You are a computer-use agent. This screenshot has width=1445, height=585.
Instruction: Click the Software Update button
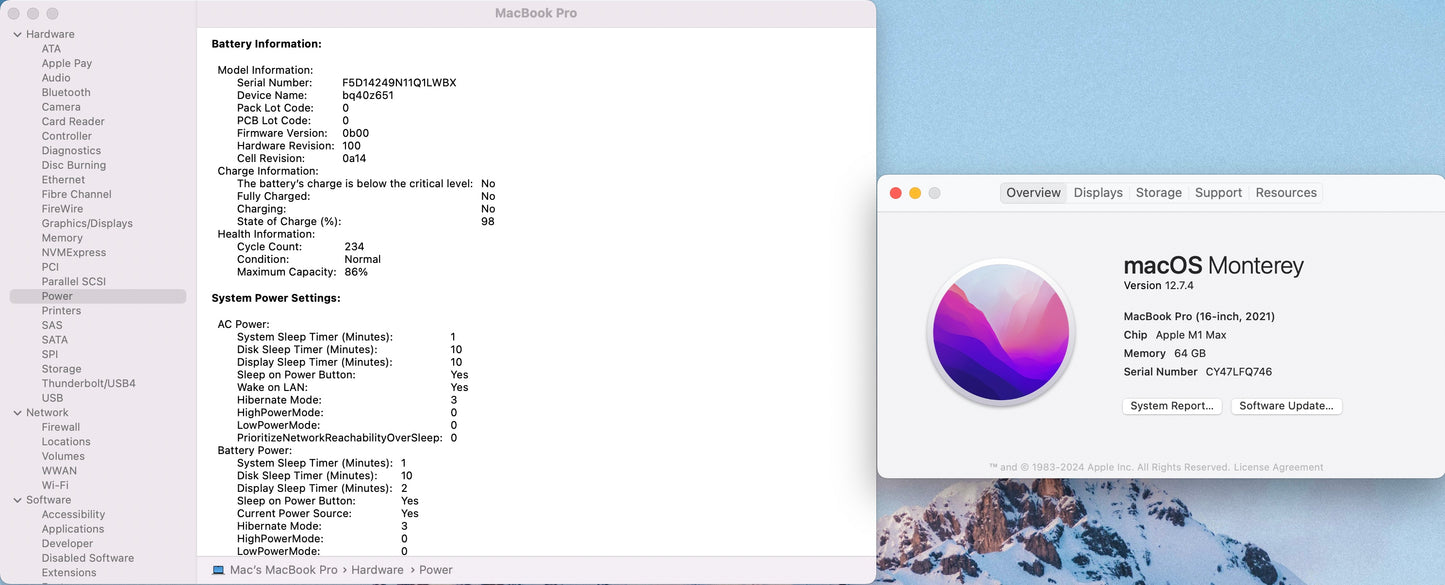click(x=1286, y=406)
